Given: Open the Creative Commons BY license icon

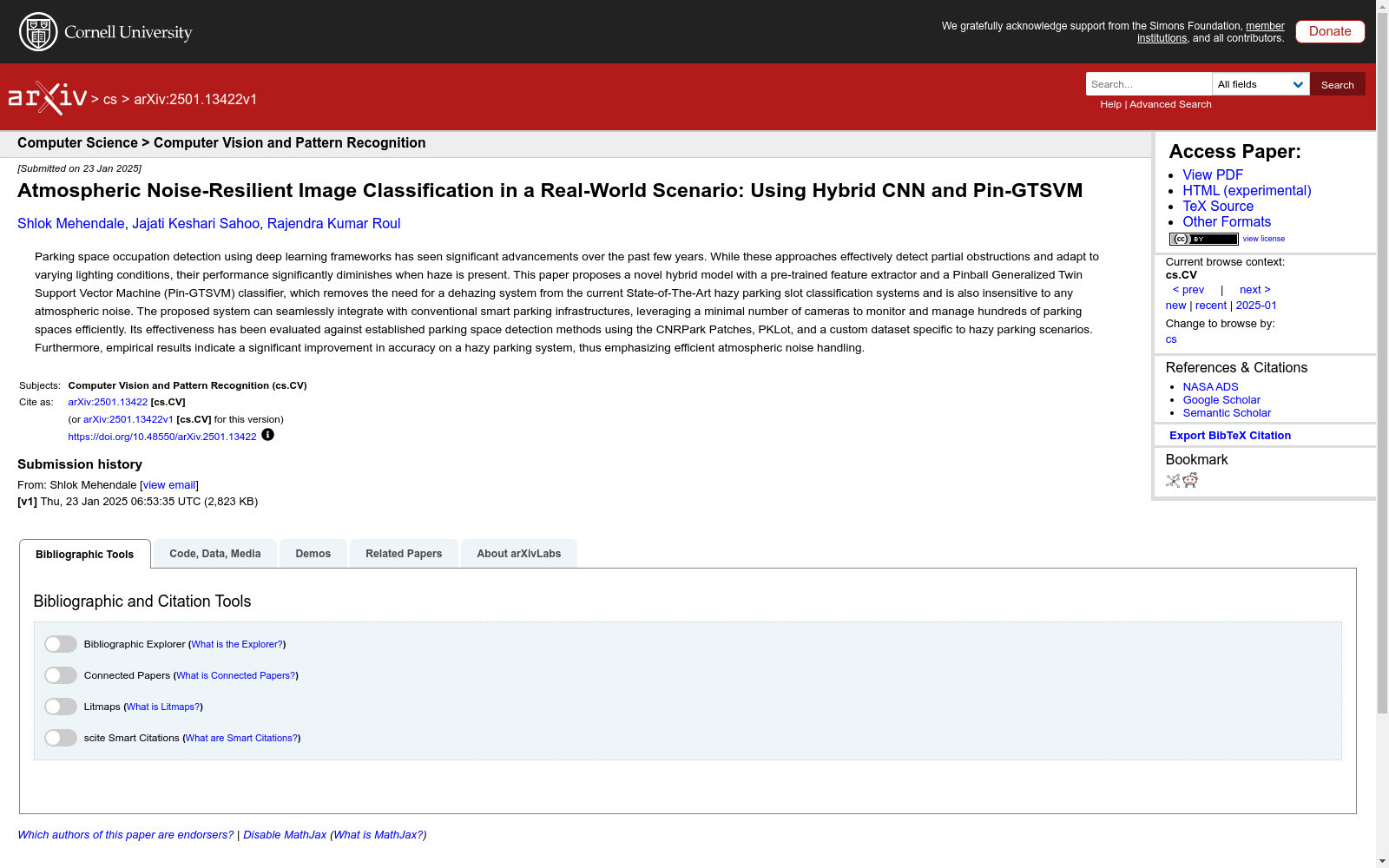Looking at the screenshot, I should [x=1203, y=239].
